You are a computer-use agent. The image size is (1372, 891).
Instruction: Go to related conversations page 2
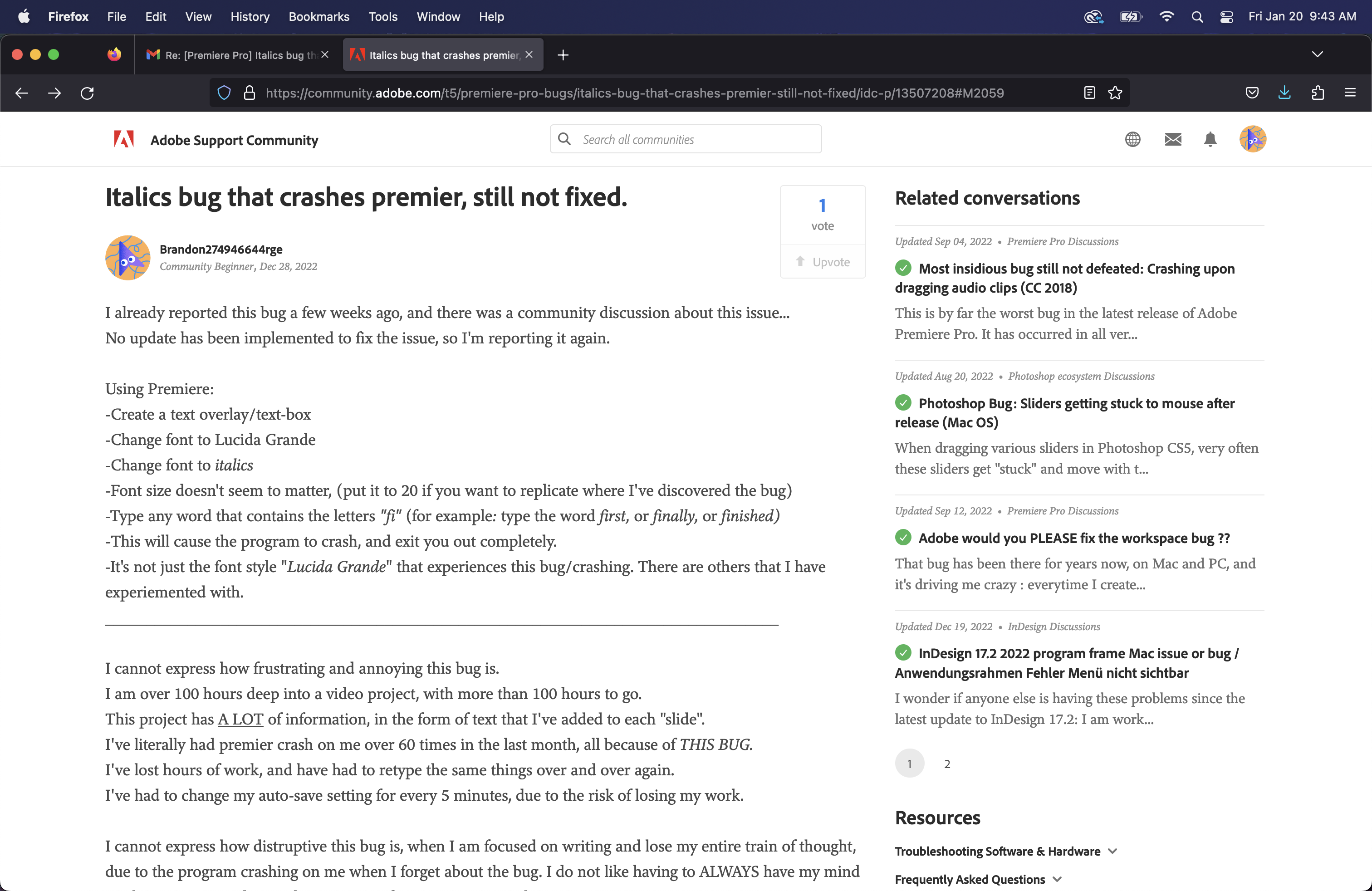point(946,764)
